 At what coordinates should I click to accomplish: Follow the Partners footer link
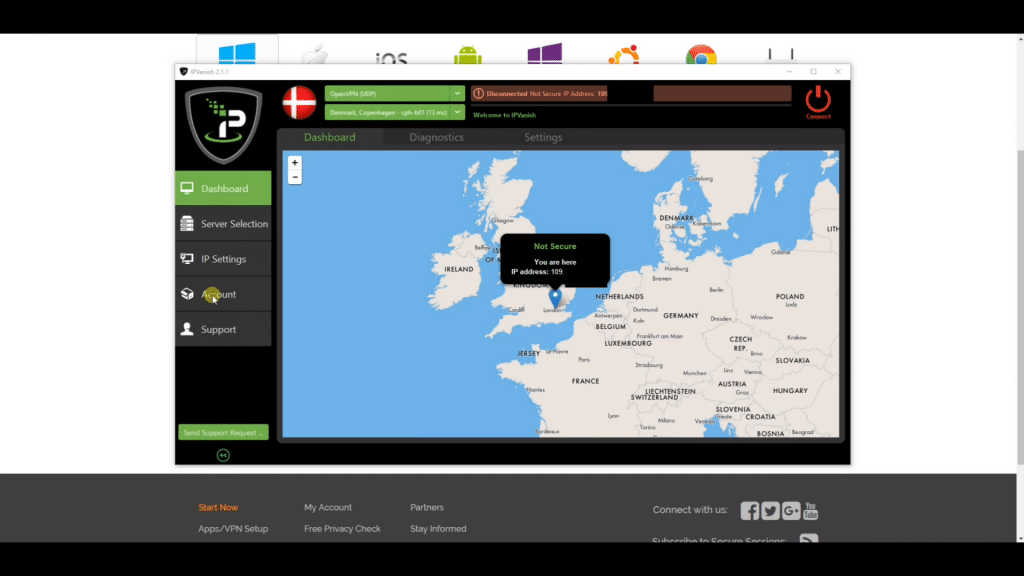click(427, 507)
